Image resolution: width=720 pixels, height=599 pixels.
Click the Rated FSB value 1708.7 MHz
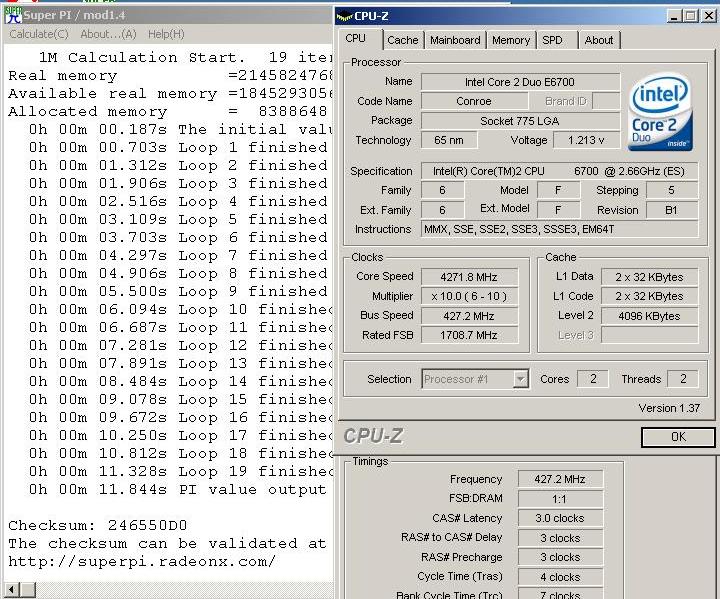(x=469, y=335)
